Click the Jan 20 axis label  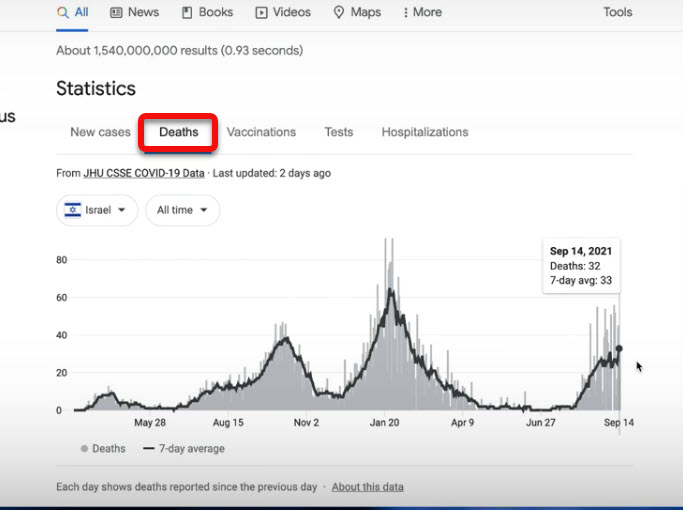click(x=384, y=422)
